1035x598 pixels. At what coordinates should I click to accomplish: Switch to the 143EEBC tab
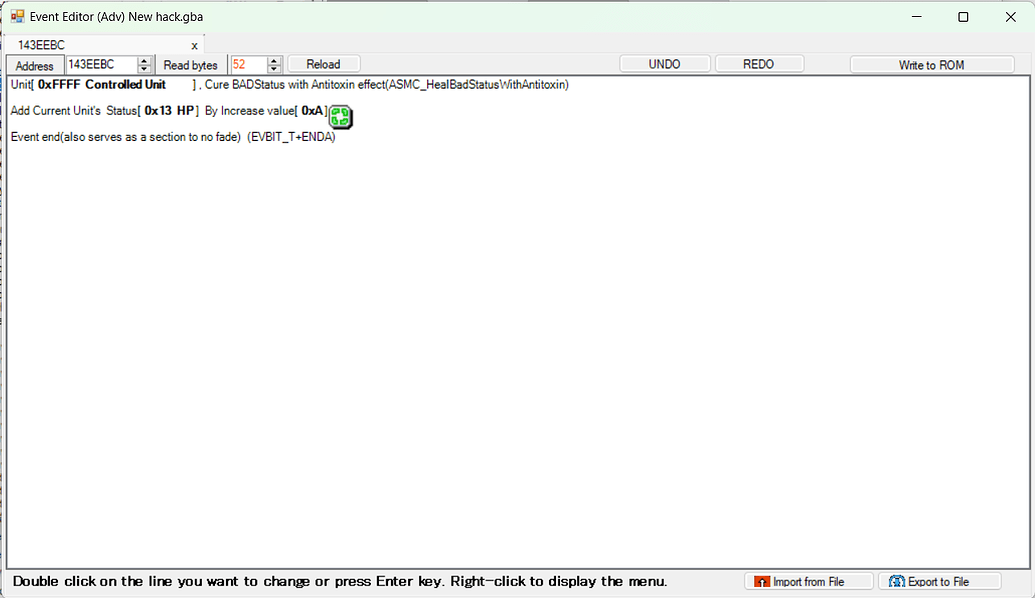tap(42, 45)
